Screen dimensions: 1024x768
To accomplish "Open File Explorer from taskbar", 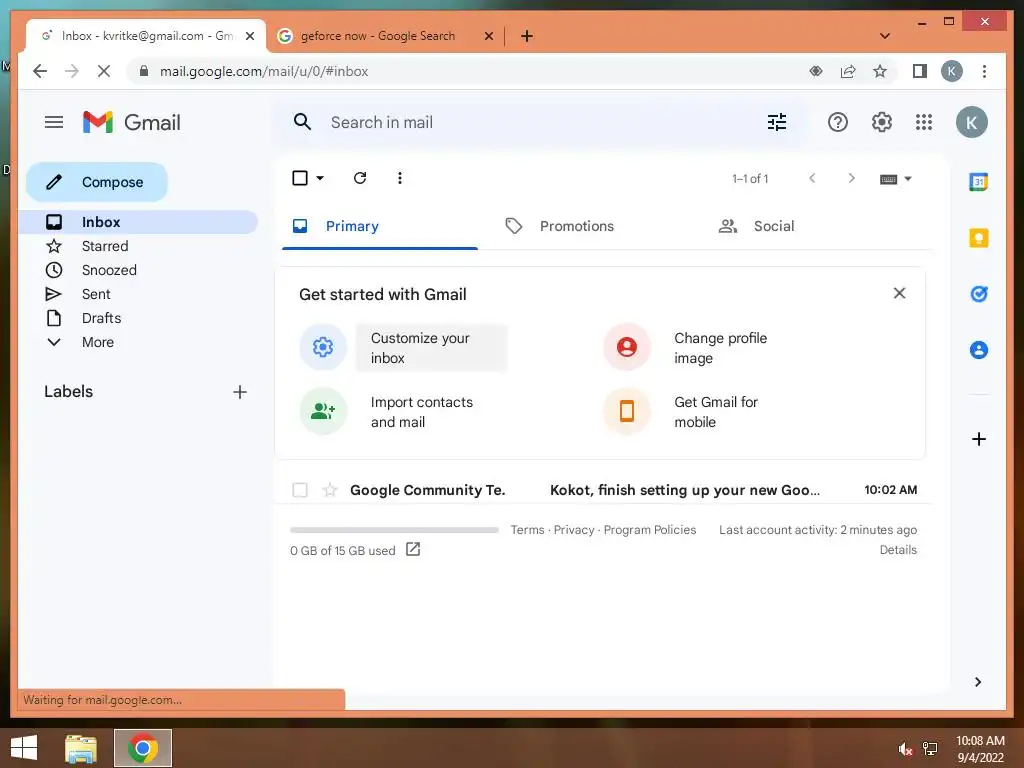I will point(81,748).
